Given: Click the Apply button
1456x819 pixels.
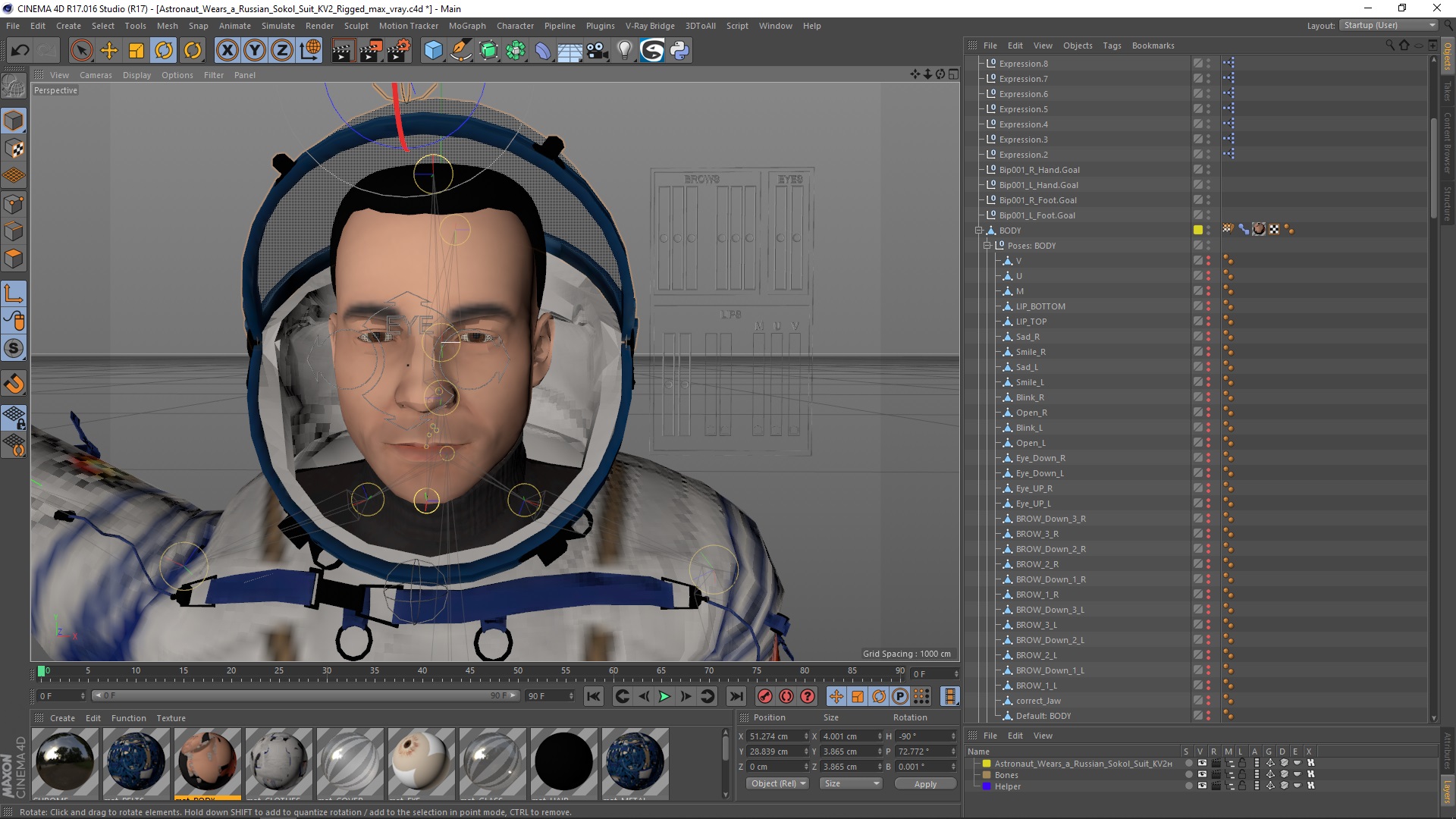Looking at the screenshot, I should click(925, 784).
